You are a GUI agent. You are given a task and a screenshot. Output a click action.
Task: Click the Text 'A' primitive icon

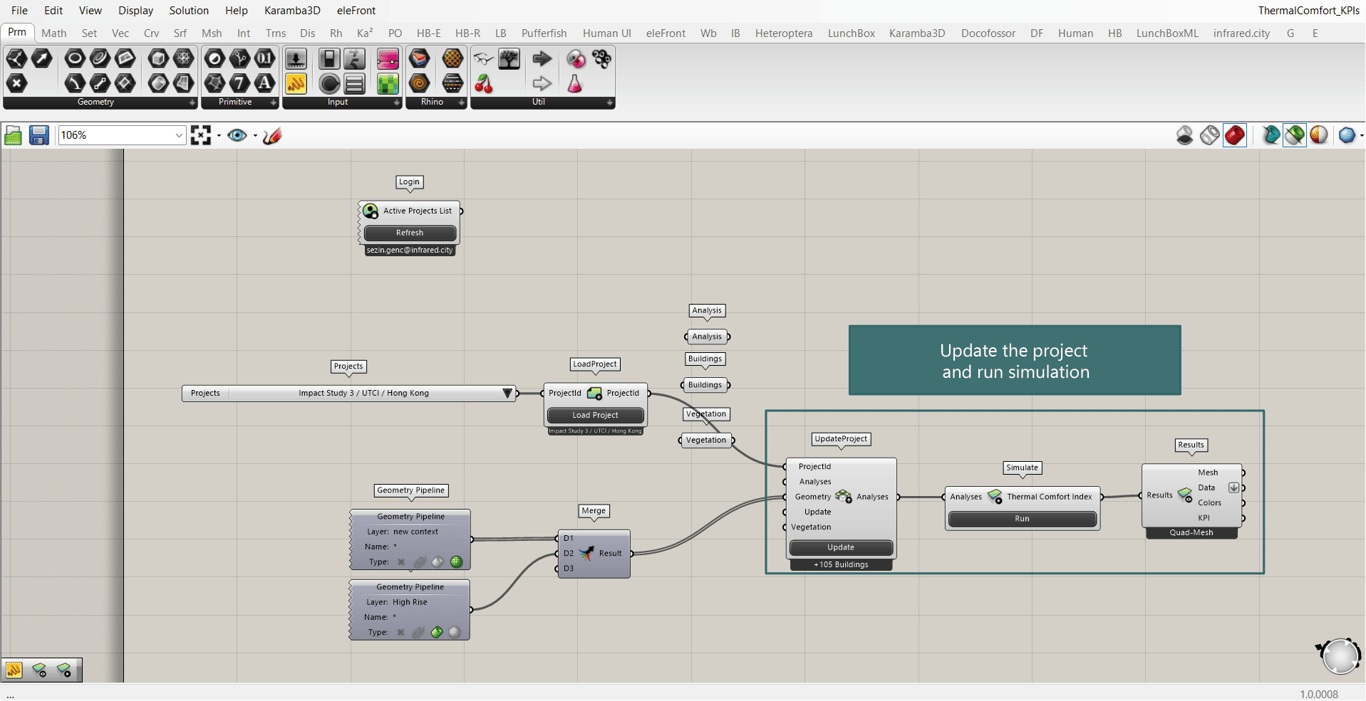click(265, 84)
